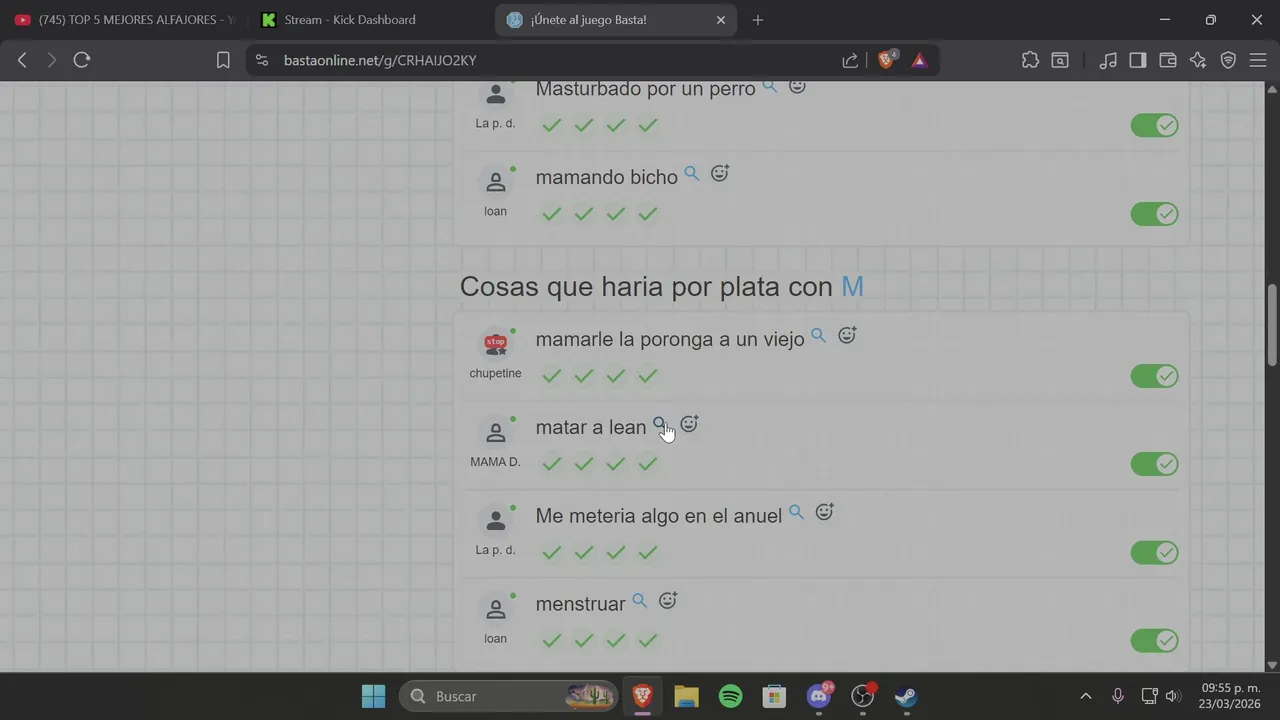
Task: Disable approval for "mamarle la poronga a un viejo"
Action: coord(1154,376)
